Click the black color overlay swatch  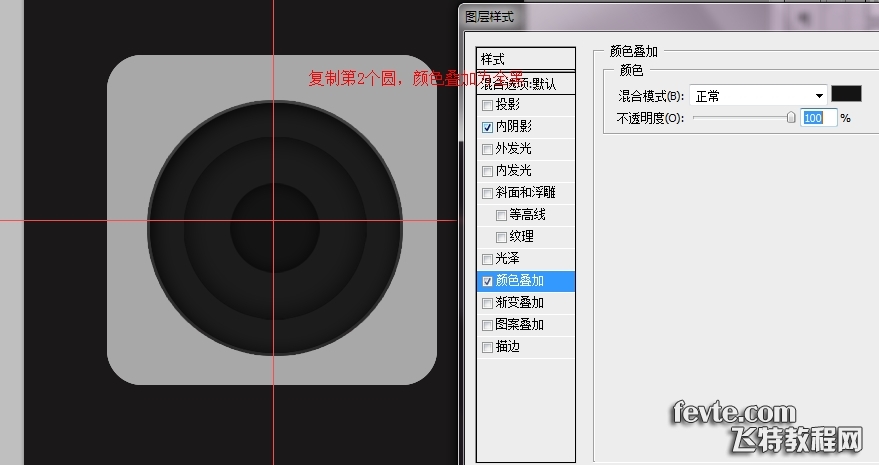[846, 94]
